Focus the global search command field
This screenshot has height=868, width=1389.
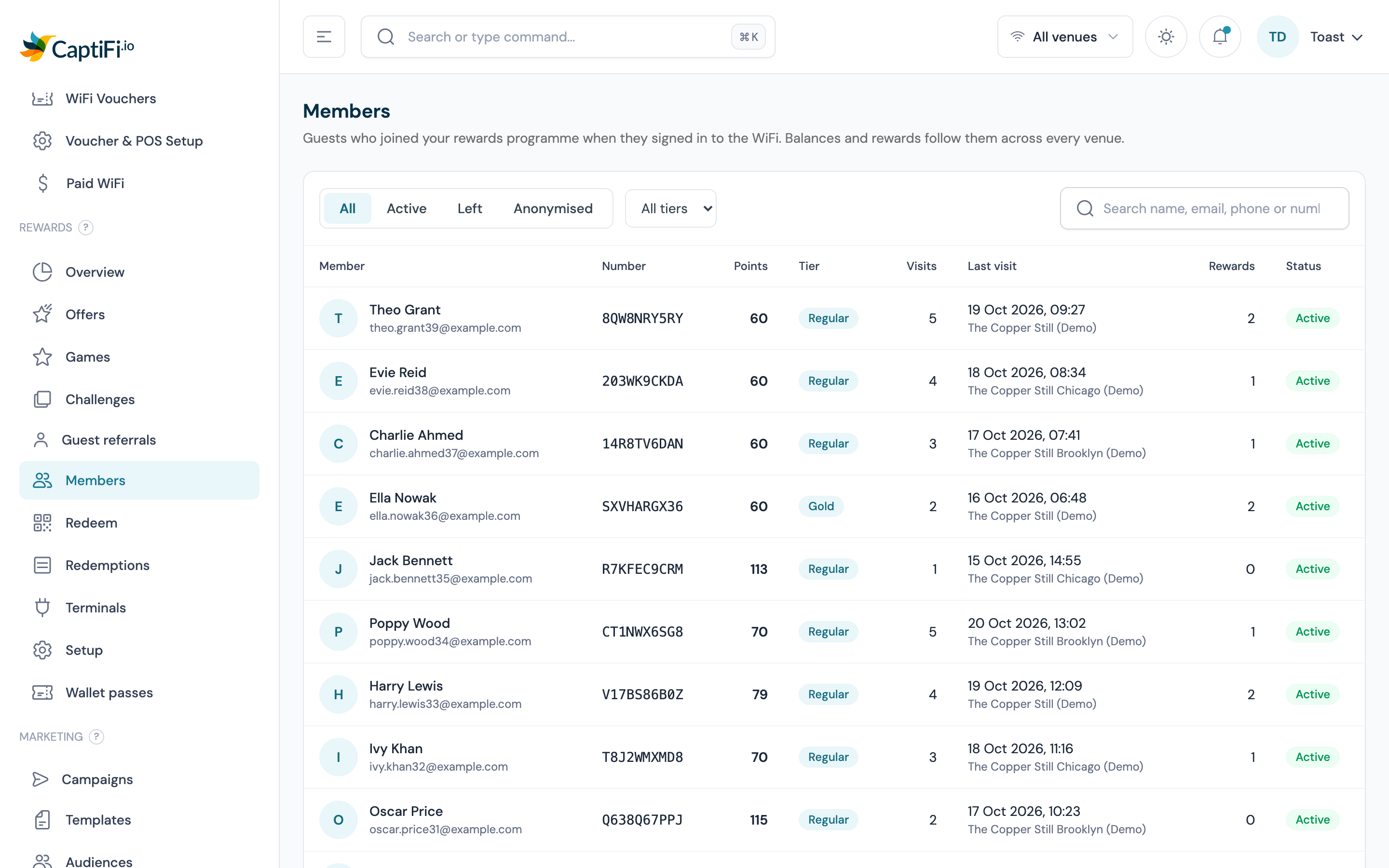pos(568,37)
